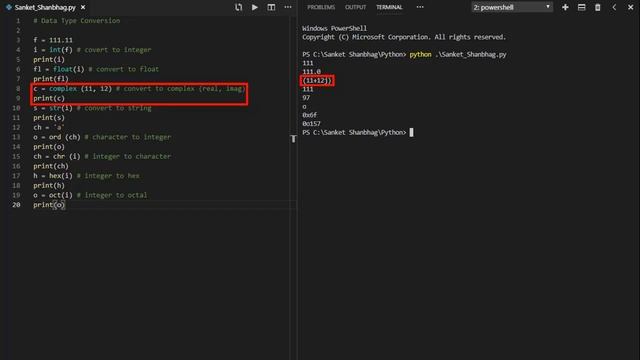640x360 pixels.
Task: Split the editor with the split icon
Action: 271,7
